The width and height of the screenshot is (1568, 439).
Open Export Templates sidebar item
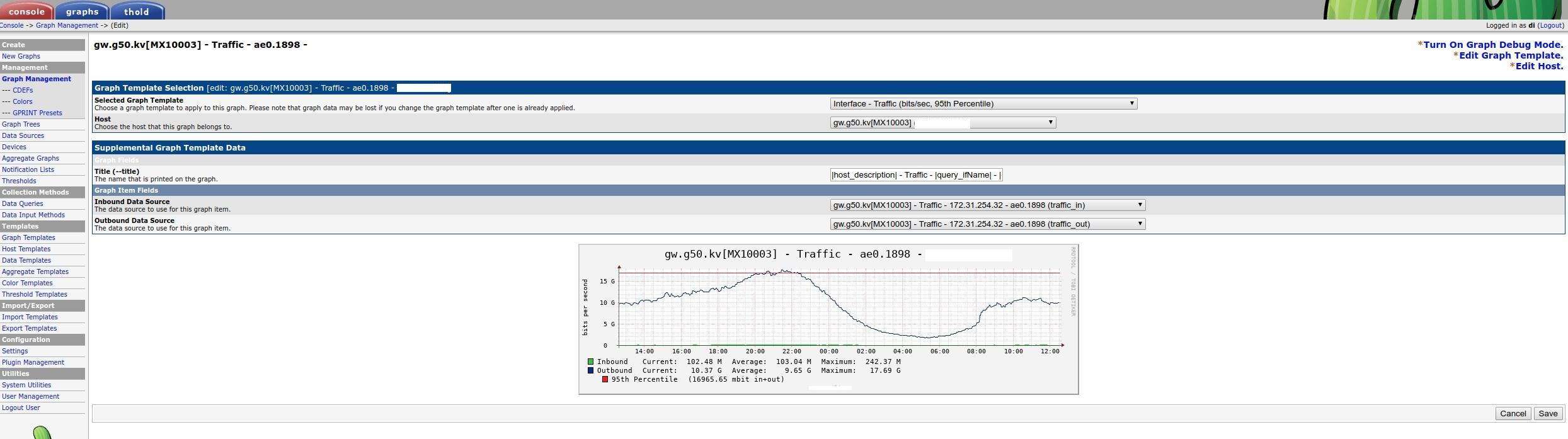29,328
